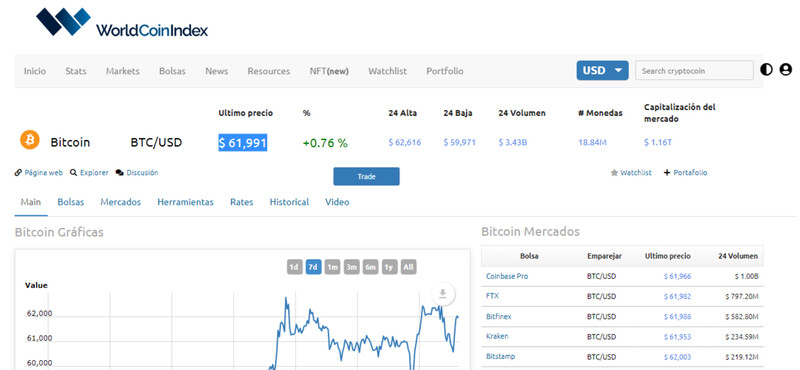Open Bolsas in top navigation bar

click(x=172, y=71)
